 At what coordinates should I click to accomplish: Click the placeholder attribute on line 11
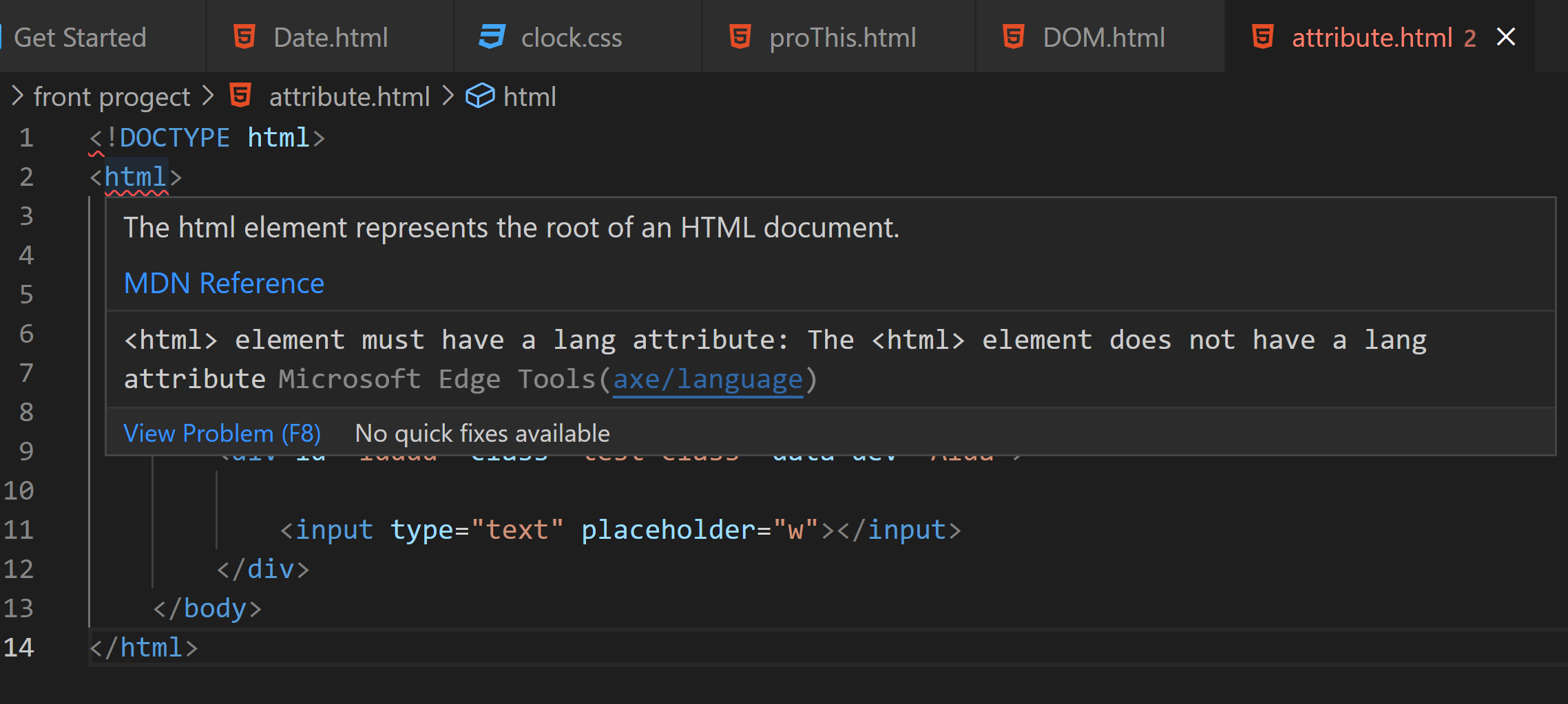pyautogui.click(x=668, y=531)
